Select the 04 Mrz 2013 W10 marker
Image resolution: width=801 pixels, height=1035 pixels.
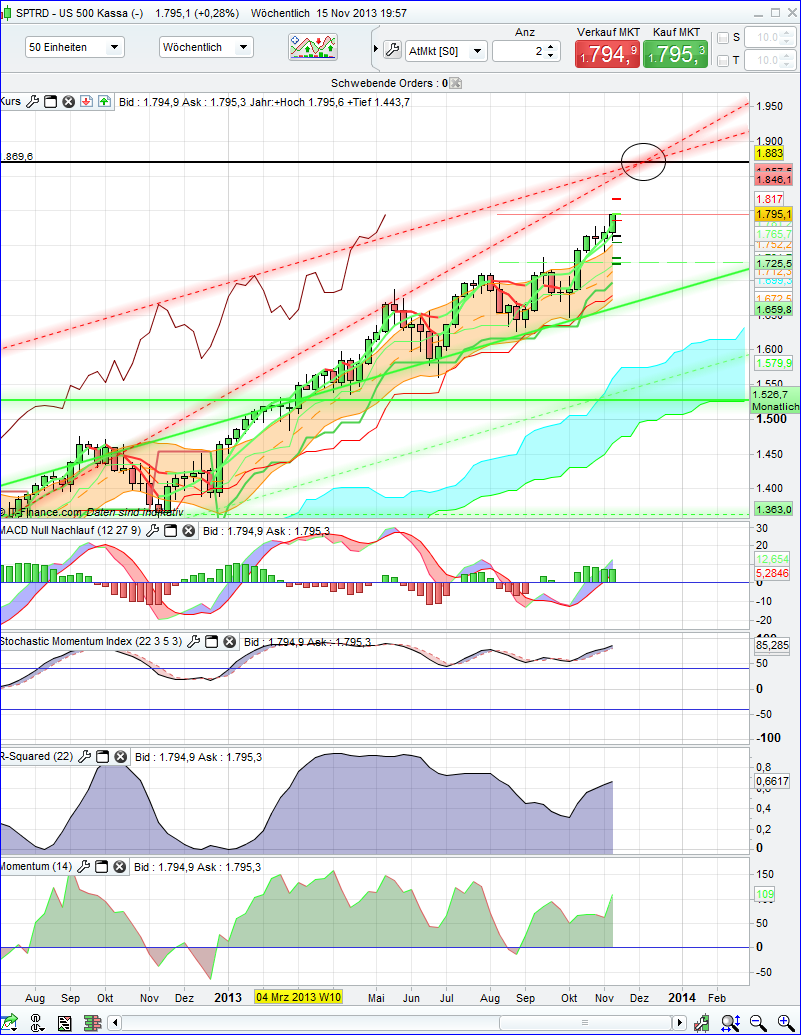(300, 997)
